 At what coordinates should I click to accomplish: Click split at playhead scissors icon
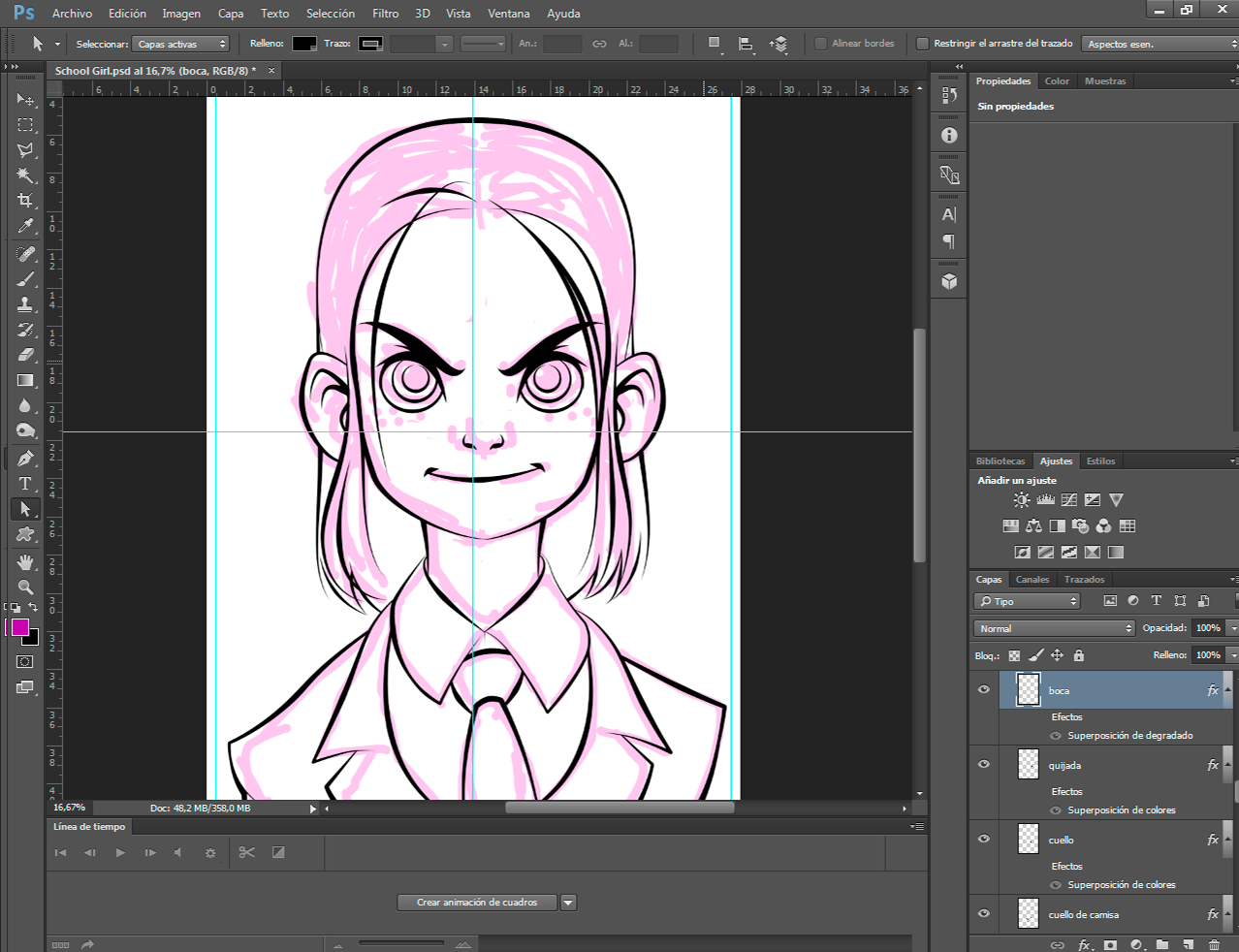[246, 852]
